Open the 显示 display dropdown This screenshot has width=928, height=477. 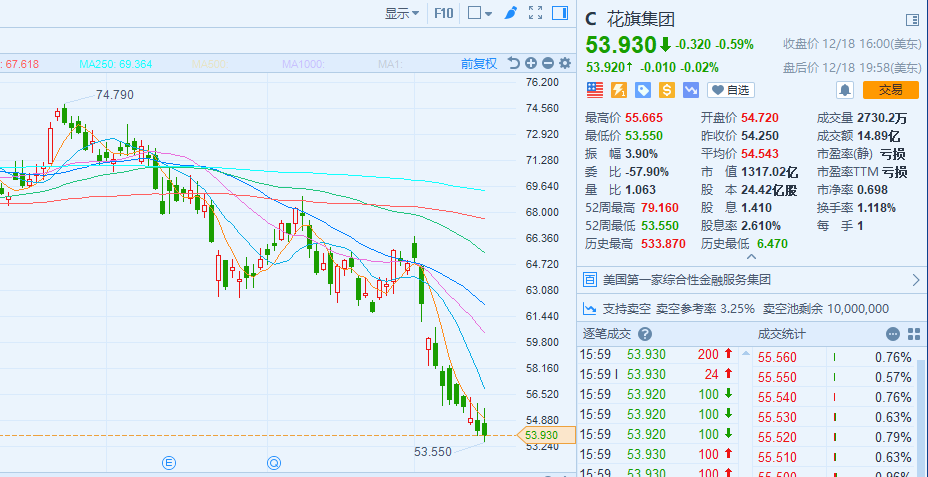click(402, 13)
